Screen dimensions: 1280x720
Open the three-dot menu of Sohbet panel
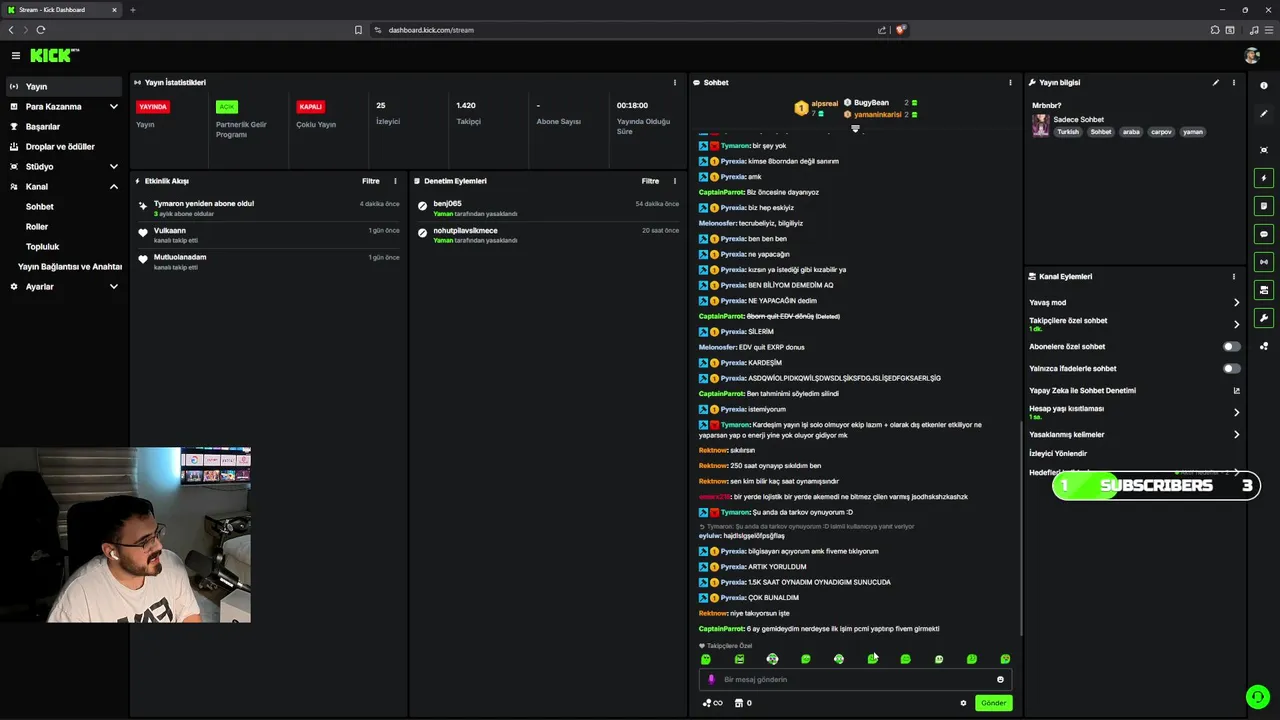point(1010,83)
